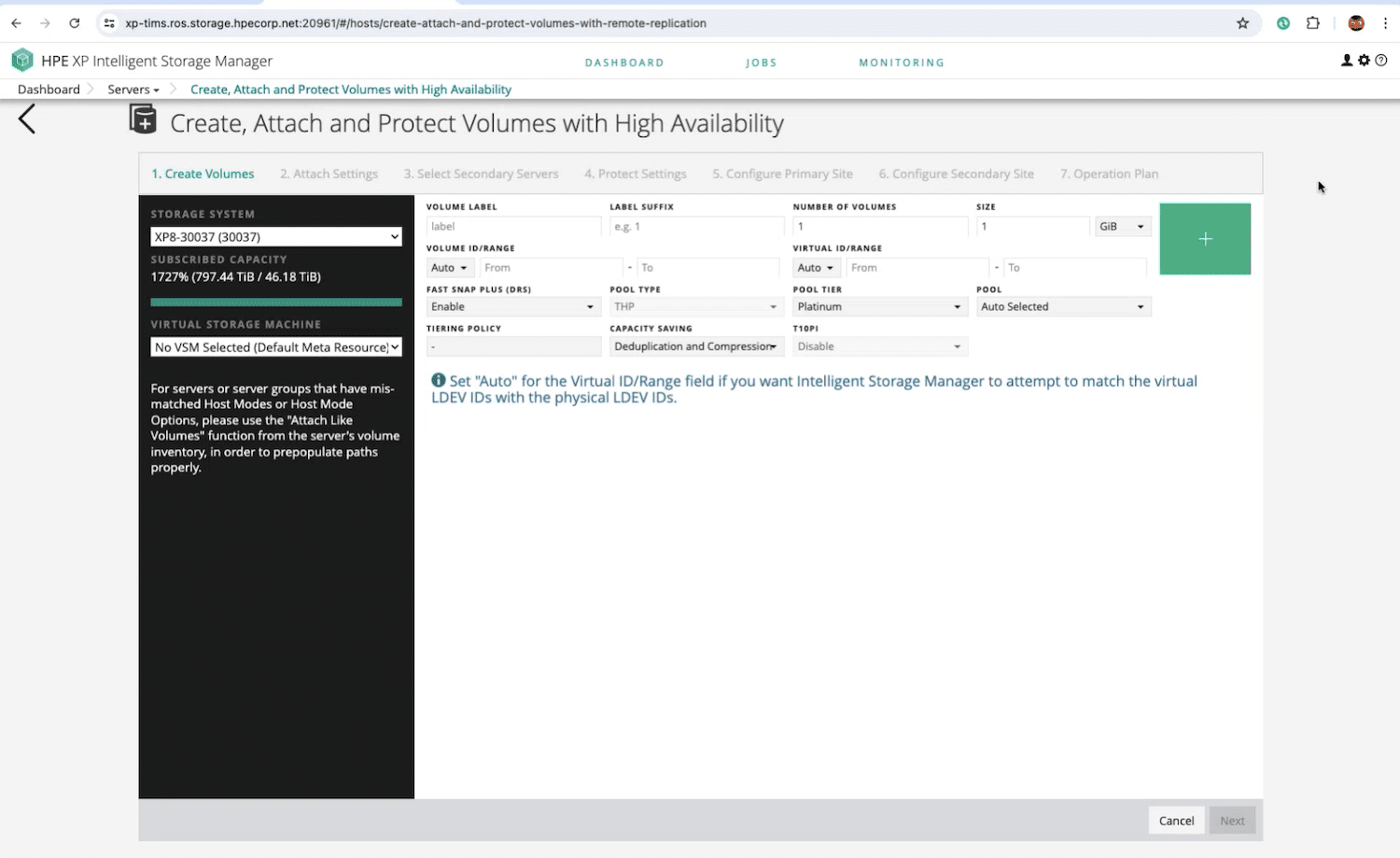
Task: Select the 4. Protect Settings step tab
Action: 636,174
